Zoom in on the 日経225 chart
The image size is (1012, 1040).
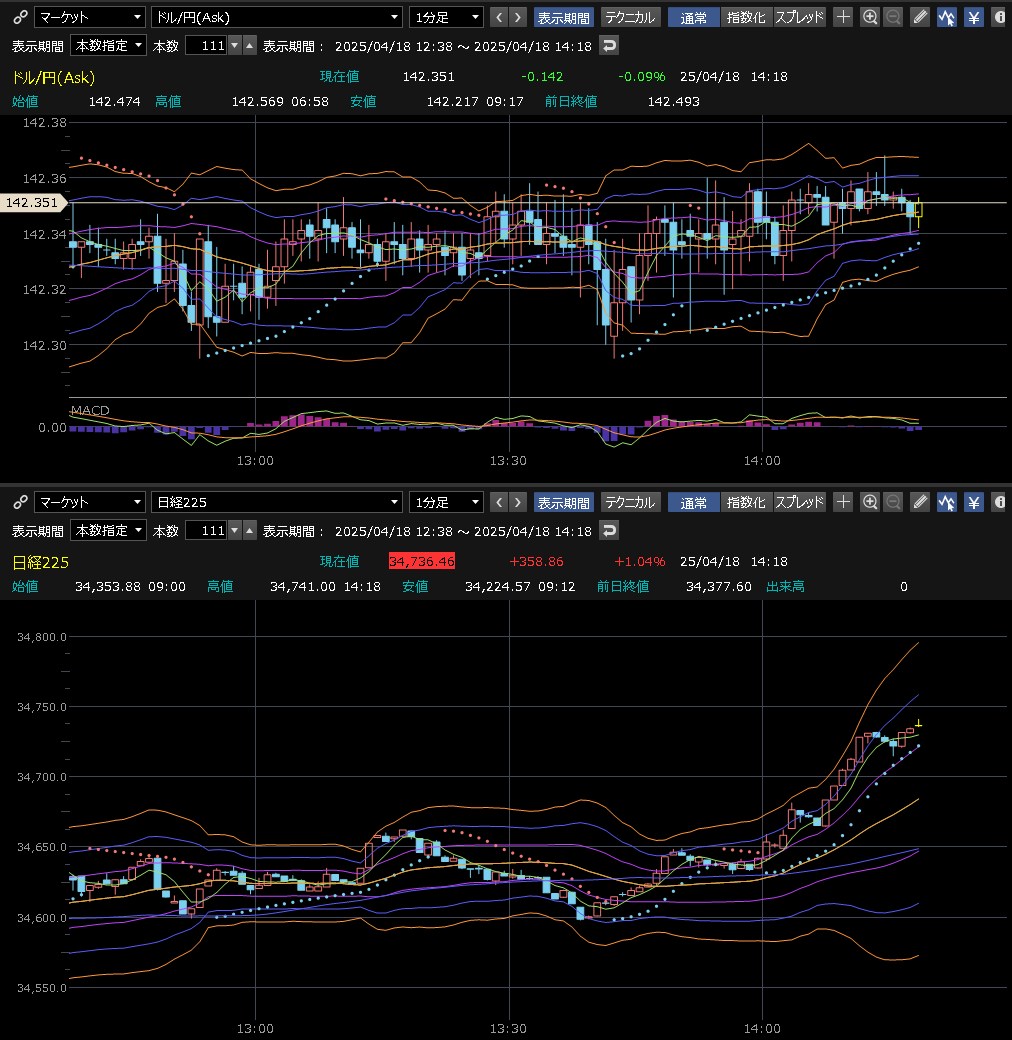point(869,502)
